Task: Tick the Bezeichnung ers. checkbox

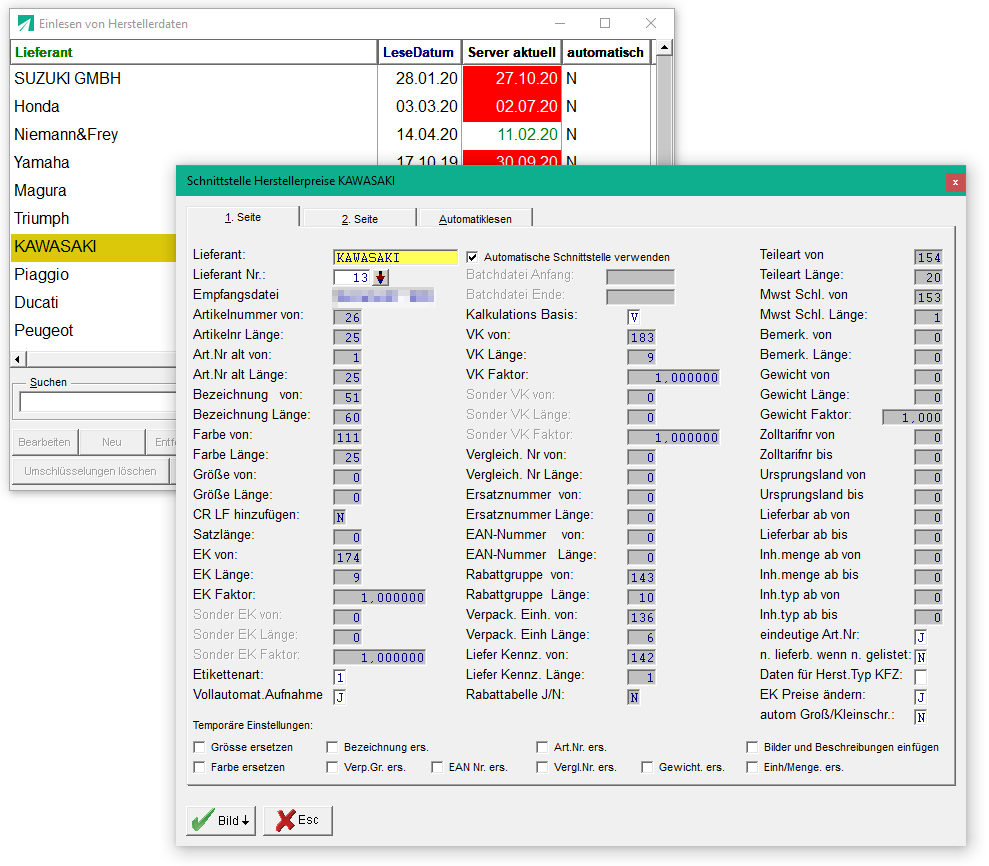Action: [x=332, y=747]
